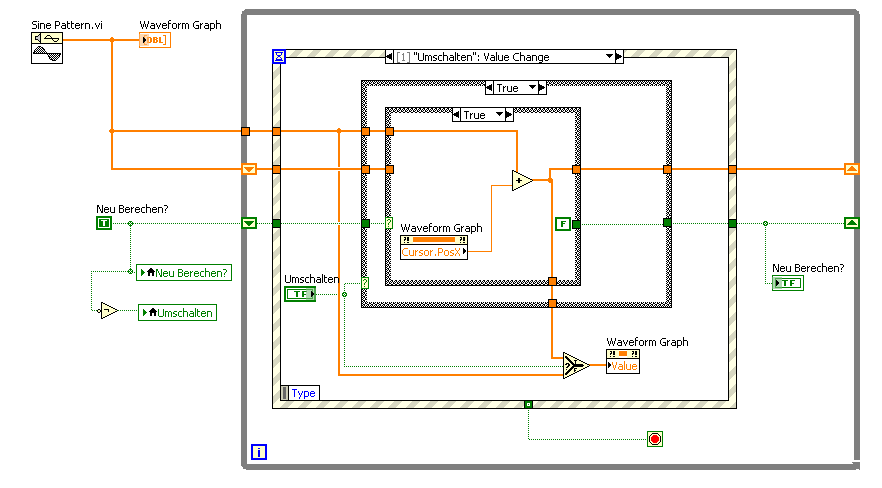Select the orange right shift register
882x488 pixels.
tap(852, 169)
